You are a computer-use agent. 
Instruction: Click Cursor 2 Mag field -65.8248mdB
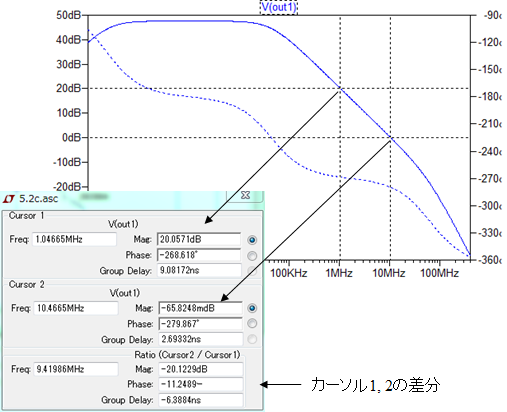tap(200, 308)
